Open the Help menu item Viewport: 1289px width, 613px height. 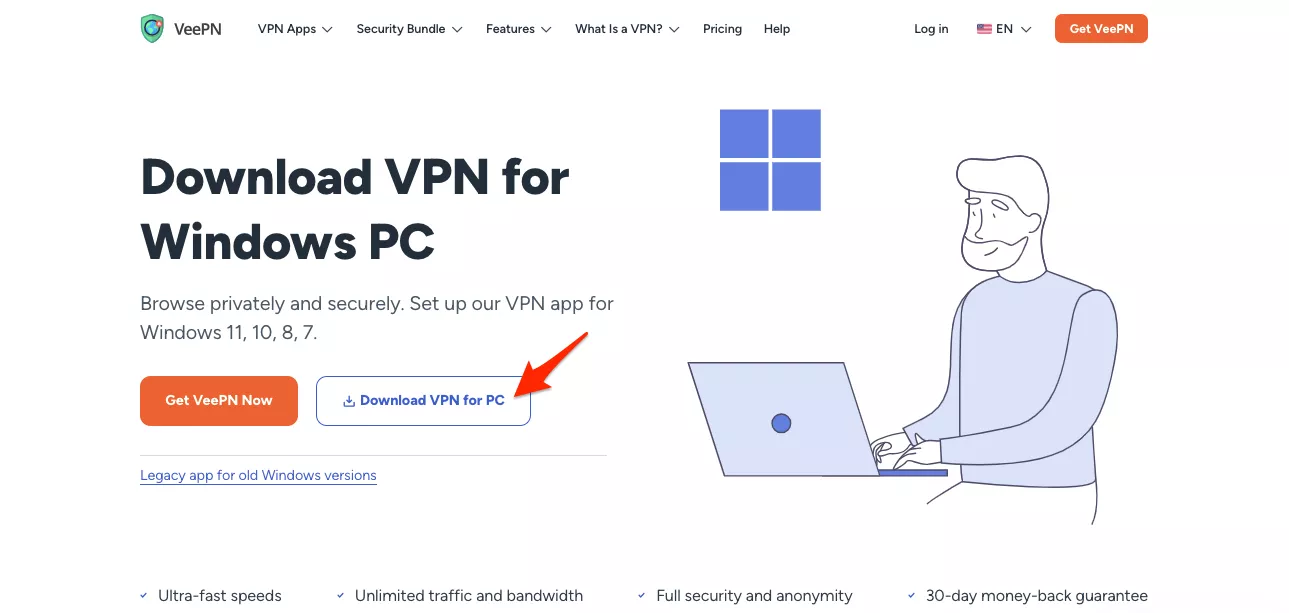pyautogui.click(x=777, y=29)
